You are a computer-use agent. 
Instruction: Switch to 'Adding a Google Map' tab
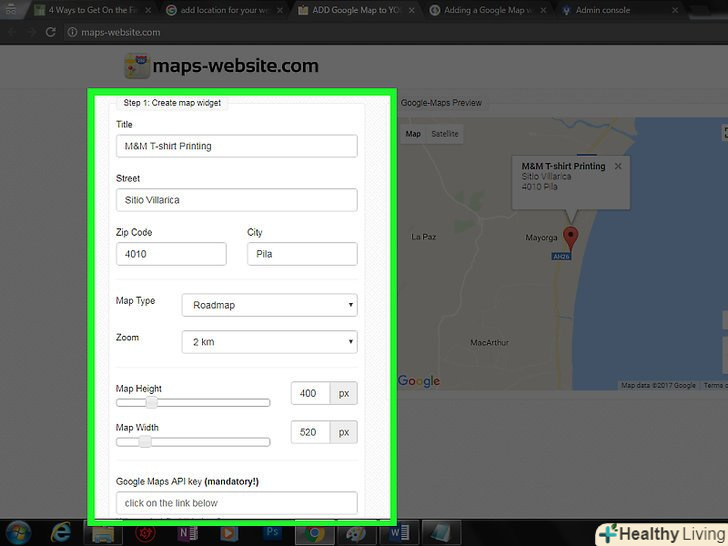[x=487, y=10]
